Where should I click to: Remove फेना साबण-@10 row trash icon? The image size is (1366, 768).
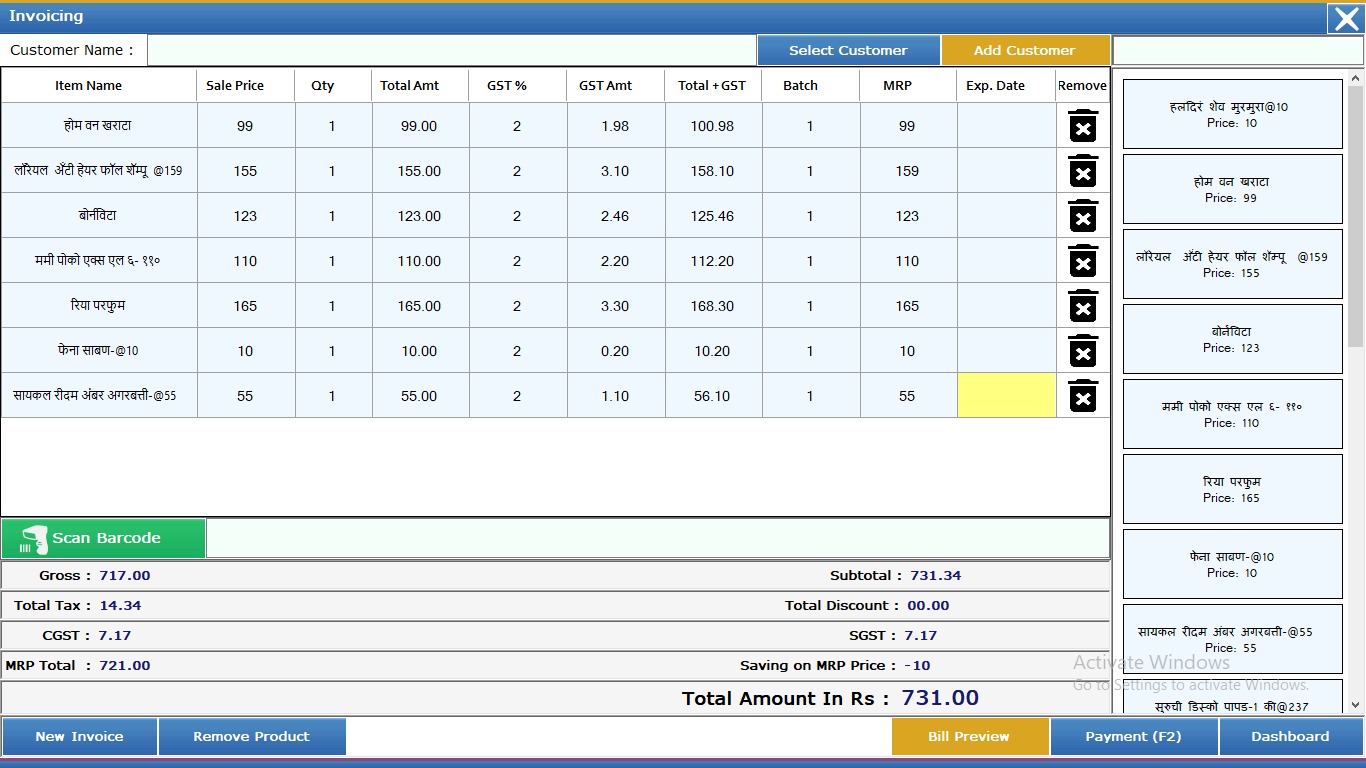(x=1083, y=351)
